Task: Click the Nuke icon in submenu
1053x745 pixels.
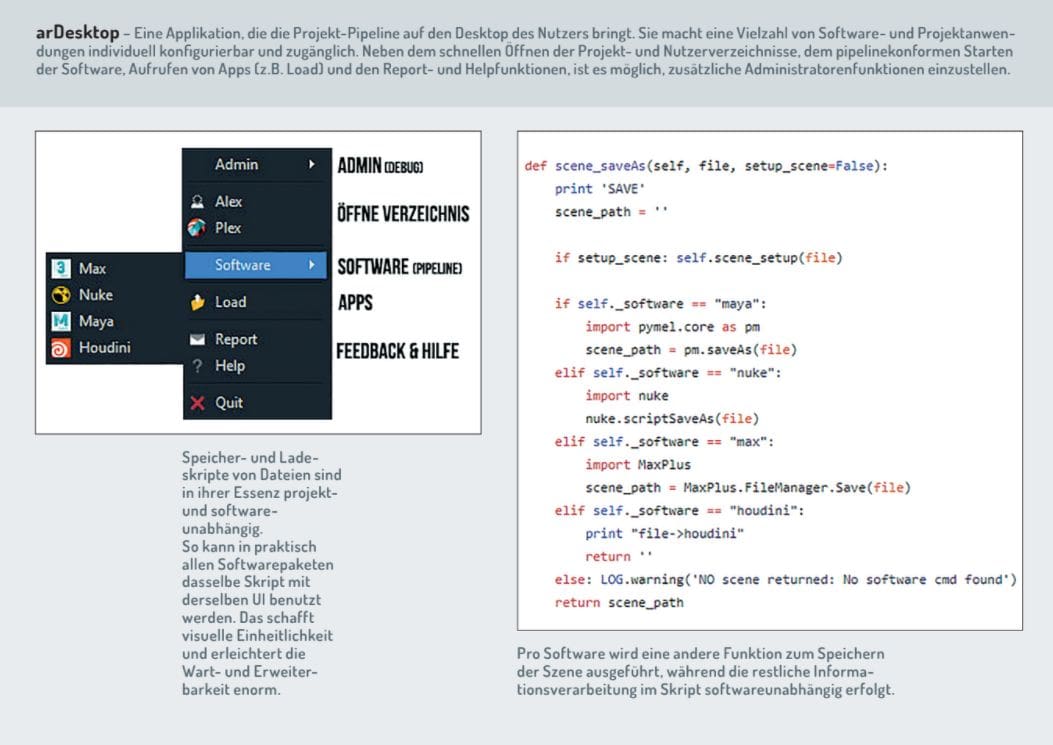Action: [x=60, y=295]
